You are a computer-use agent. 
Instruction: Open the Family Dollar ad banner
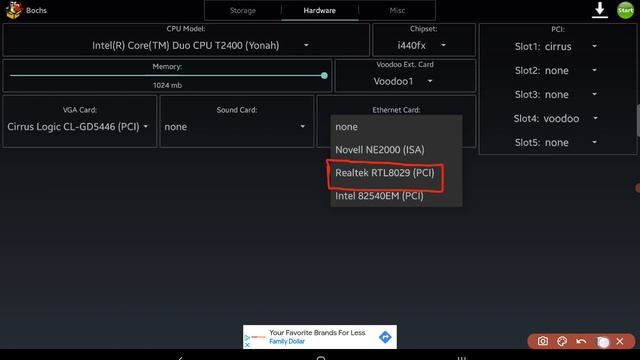320,337
